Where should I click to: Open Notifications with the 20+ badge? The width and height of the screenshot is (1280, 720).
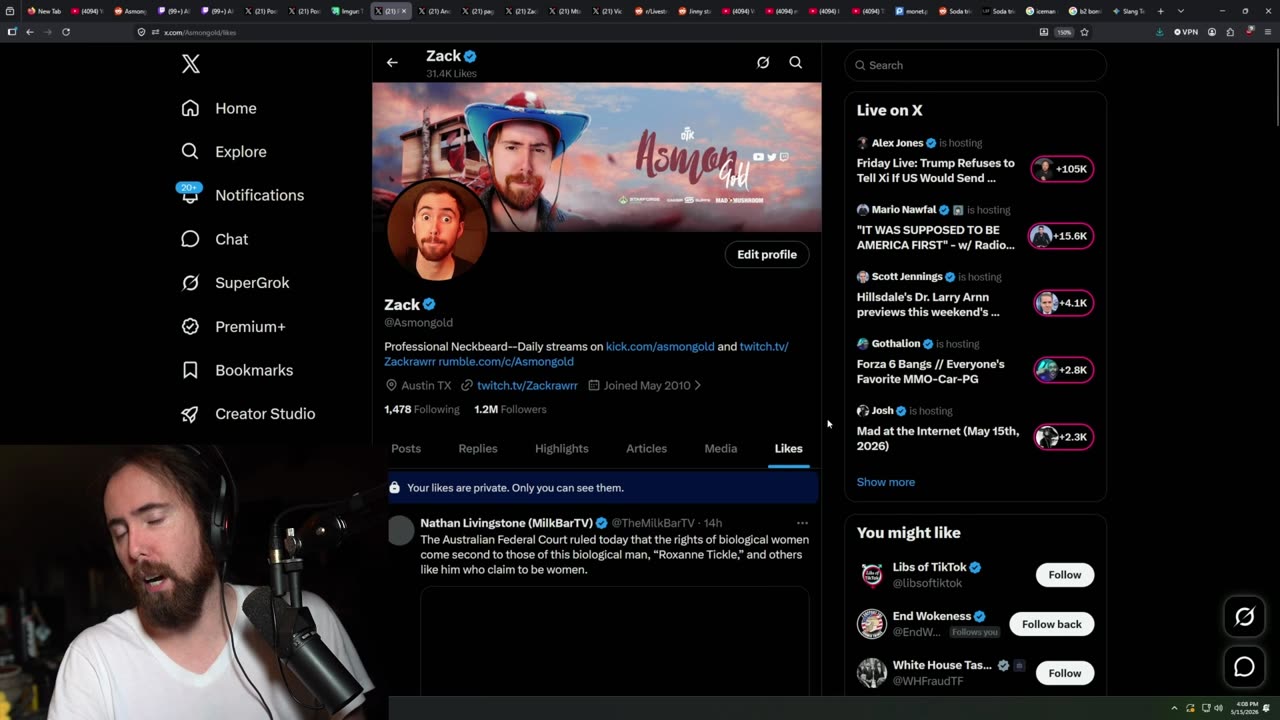click(x=243, y=195)
